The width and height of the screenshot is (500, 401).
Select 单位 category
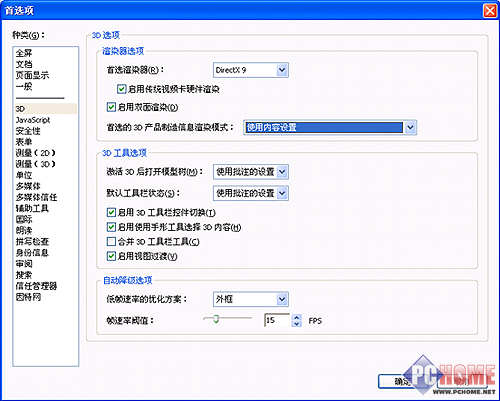[x=24, y=175]
